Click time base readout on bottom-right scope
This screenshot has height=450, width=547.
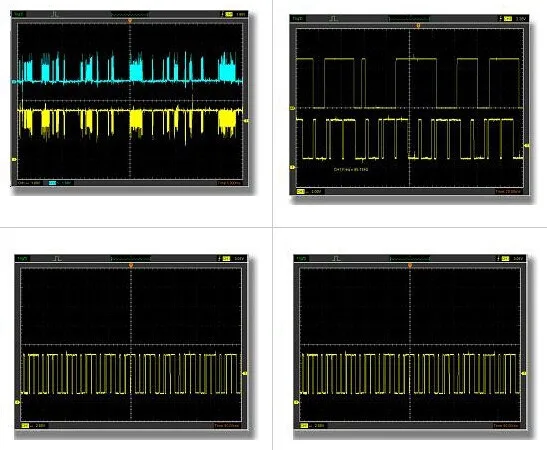coord(506,426)
